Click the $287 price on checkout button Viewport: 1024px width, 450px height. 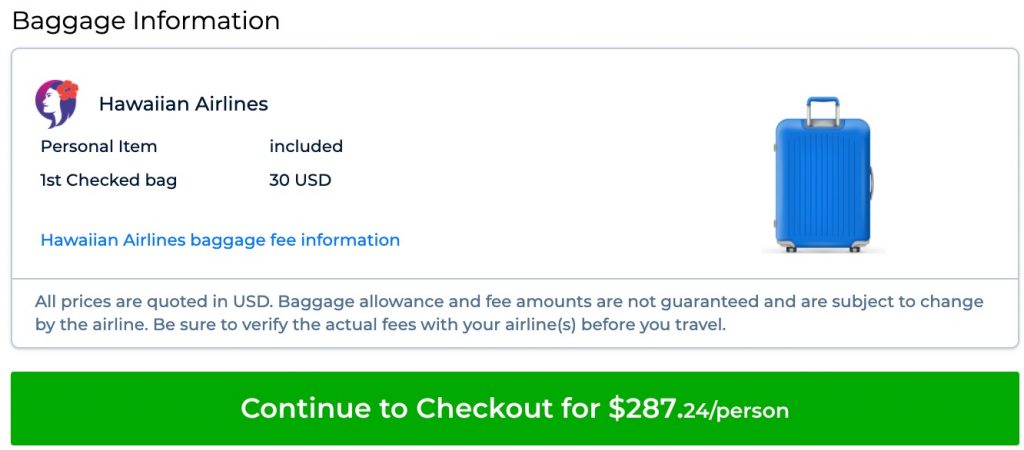coord(643,408)
